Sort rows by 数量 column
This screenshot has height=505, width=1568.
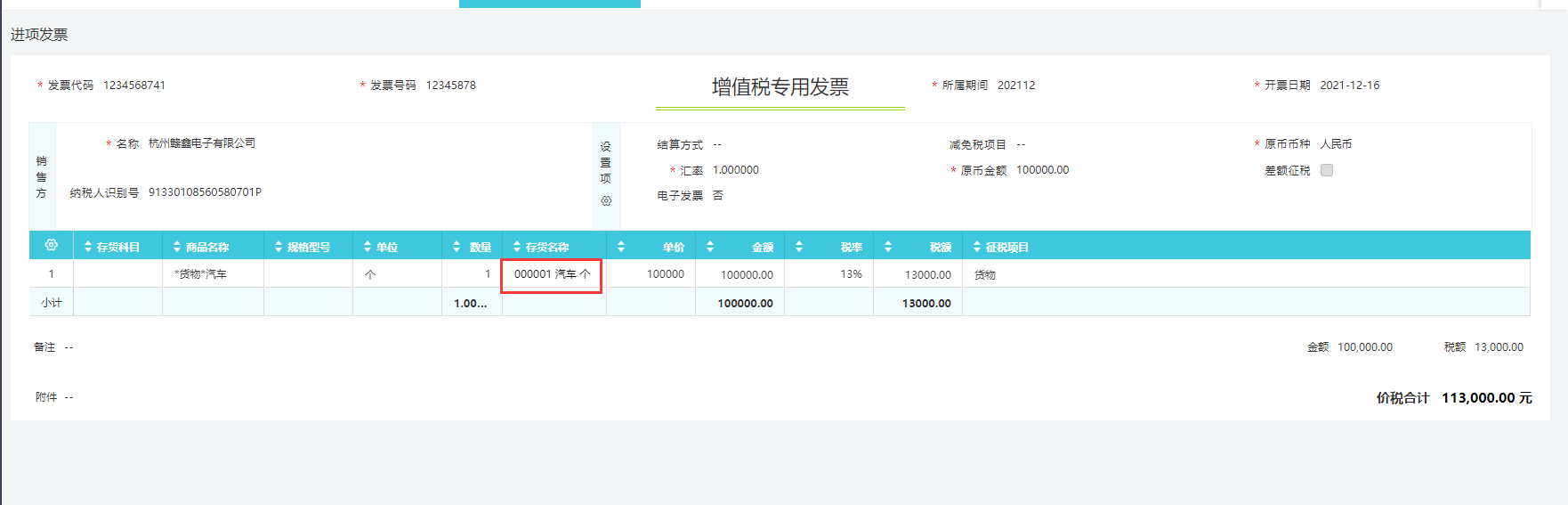pos(457,247)
